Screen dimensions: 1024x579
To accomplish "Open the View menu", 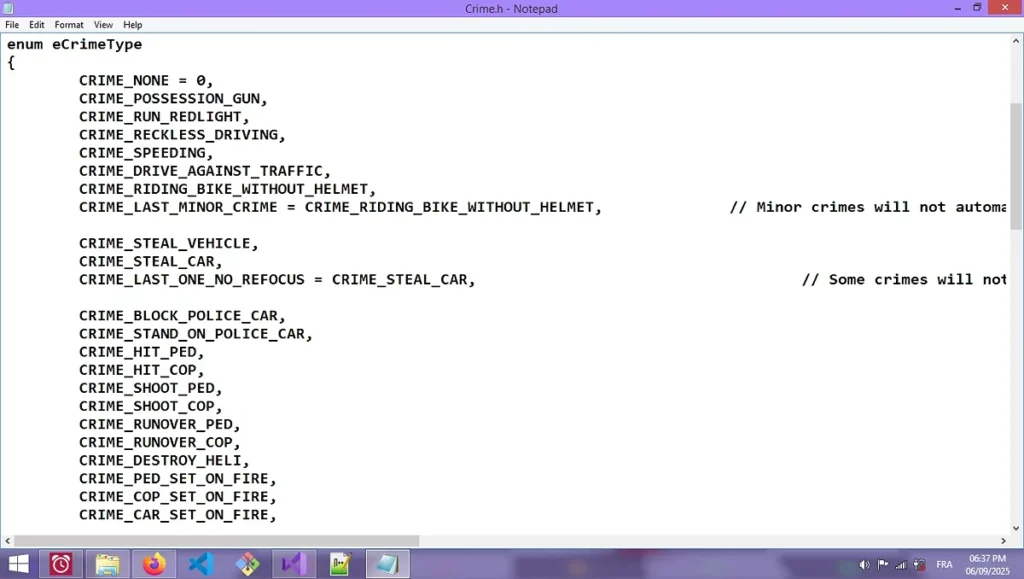I will (x=103, y=25).
